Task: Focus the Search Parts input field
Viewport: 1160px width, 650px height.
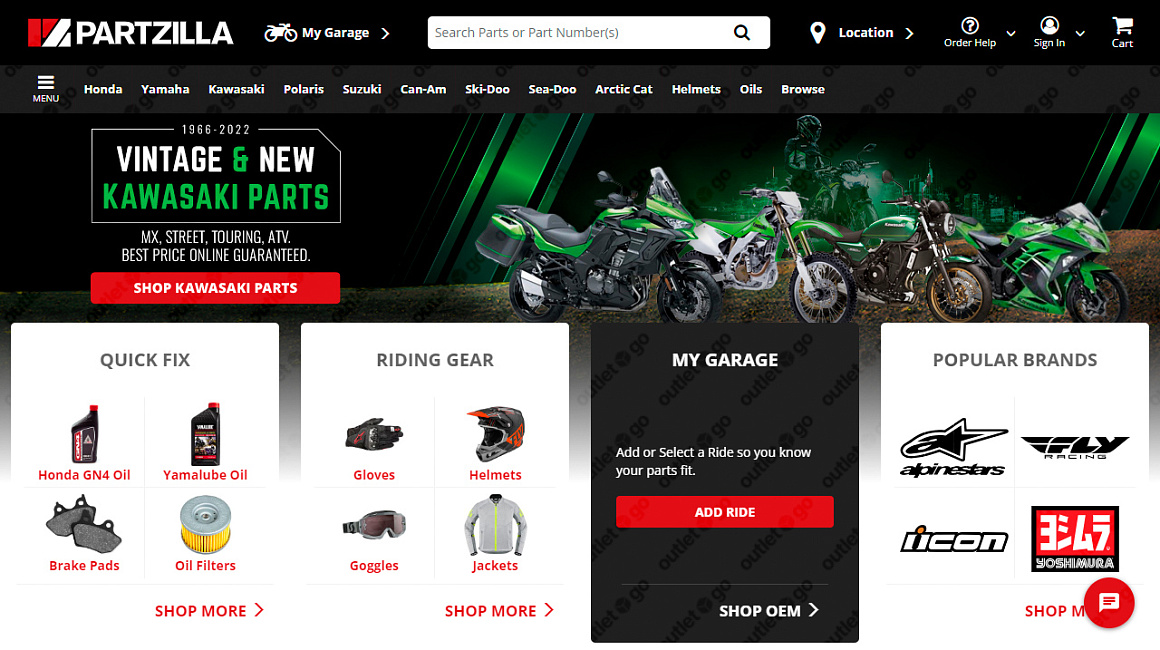Action: pos(579,33)
